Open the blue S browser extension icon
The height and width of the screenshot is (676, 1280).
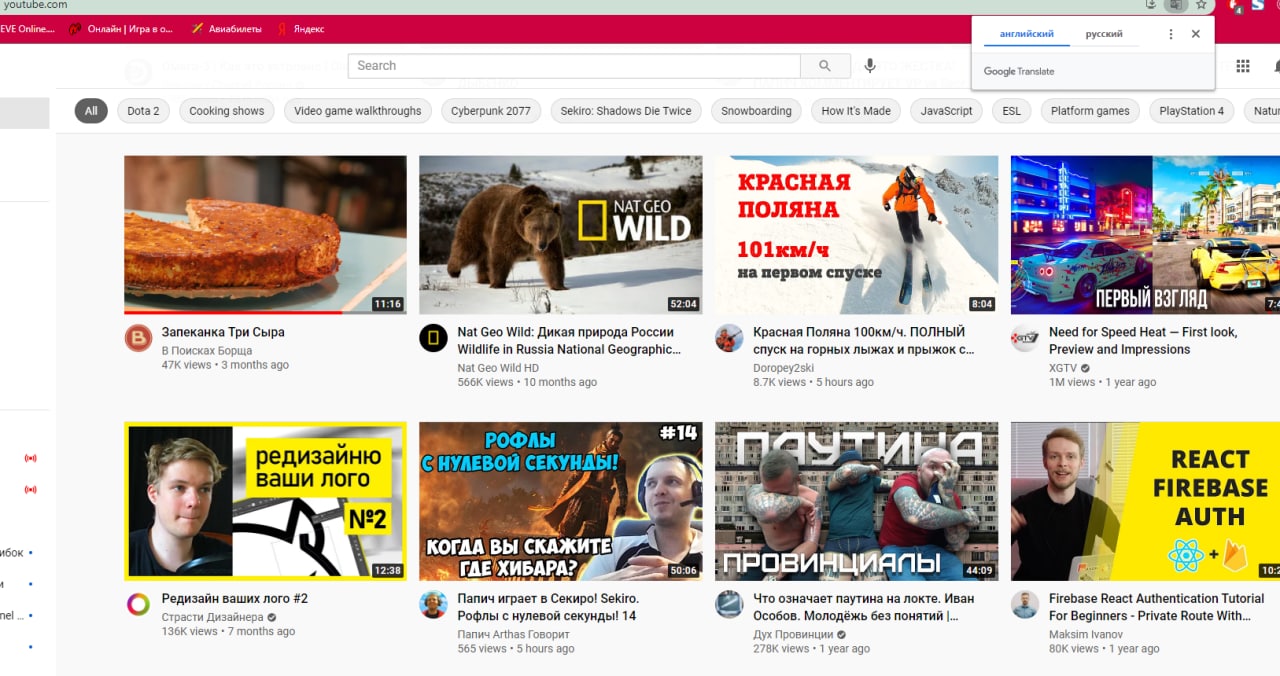pos(1258,5)
